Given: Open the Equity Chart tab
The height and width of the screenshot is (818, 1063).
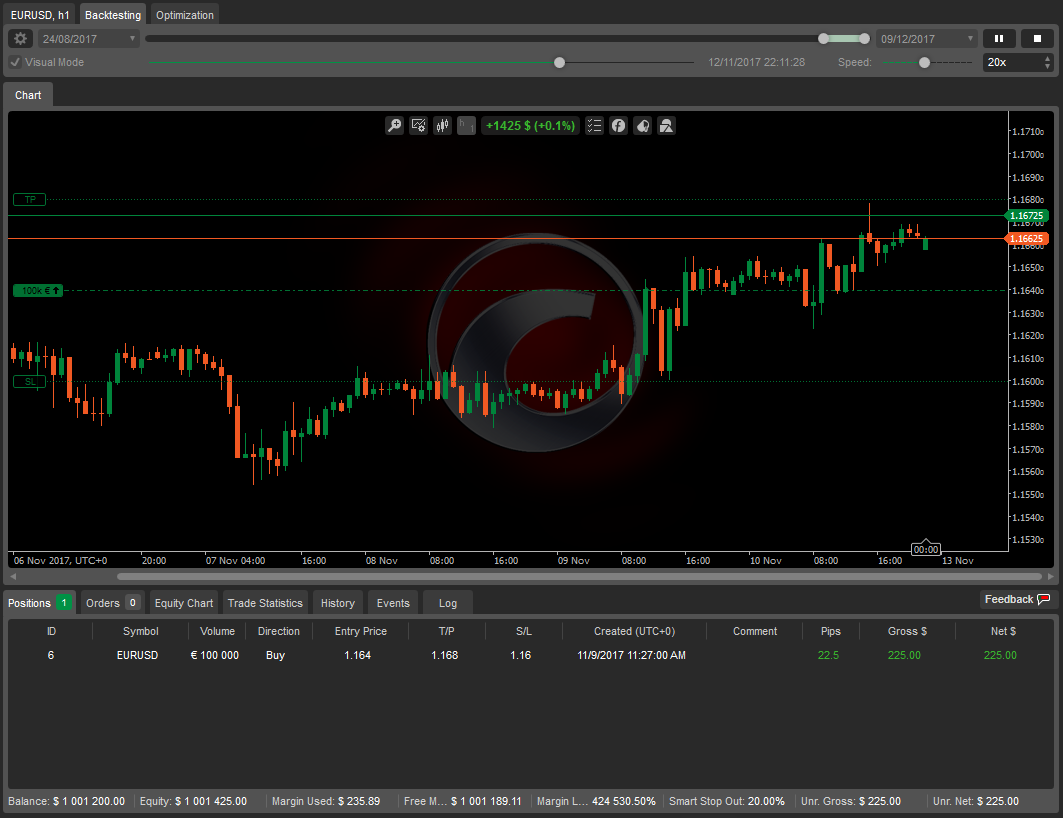Looking at the screenshot, I should 184,602.
